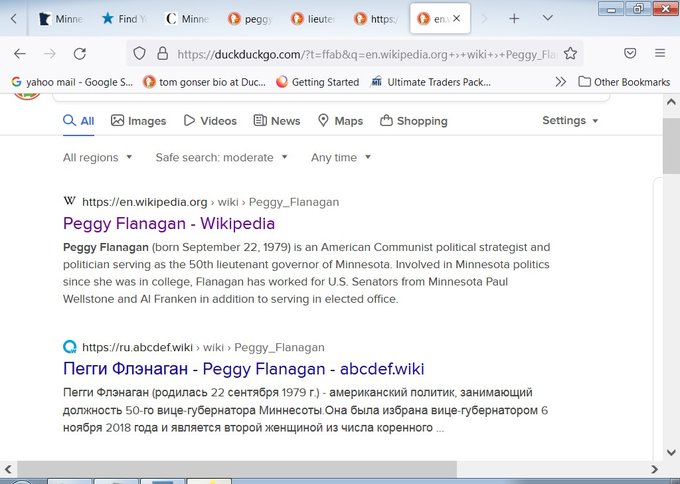Reload the current page
The image size is (680, 484).
(80, 54)
